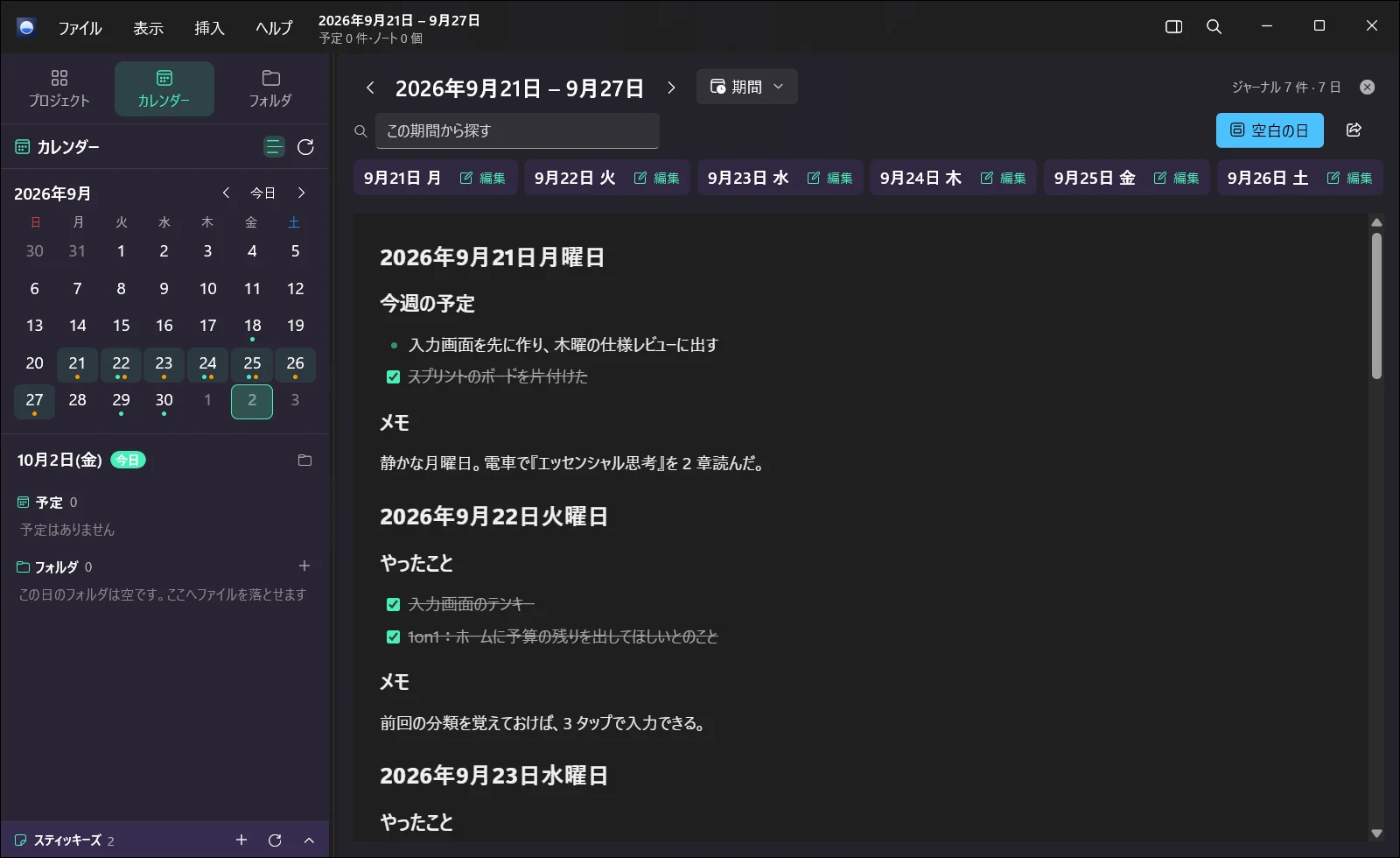Screen dimensions: 1400x858
Task: Open the ファイル menu
Action: coord(80,28)
